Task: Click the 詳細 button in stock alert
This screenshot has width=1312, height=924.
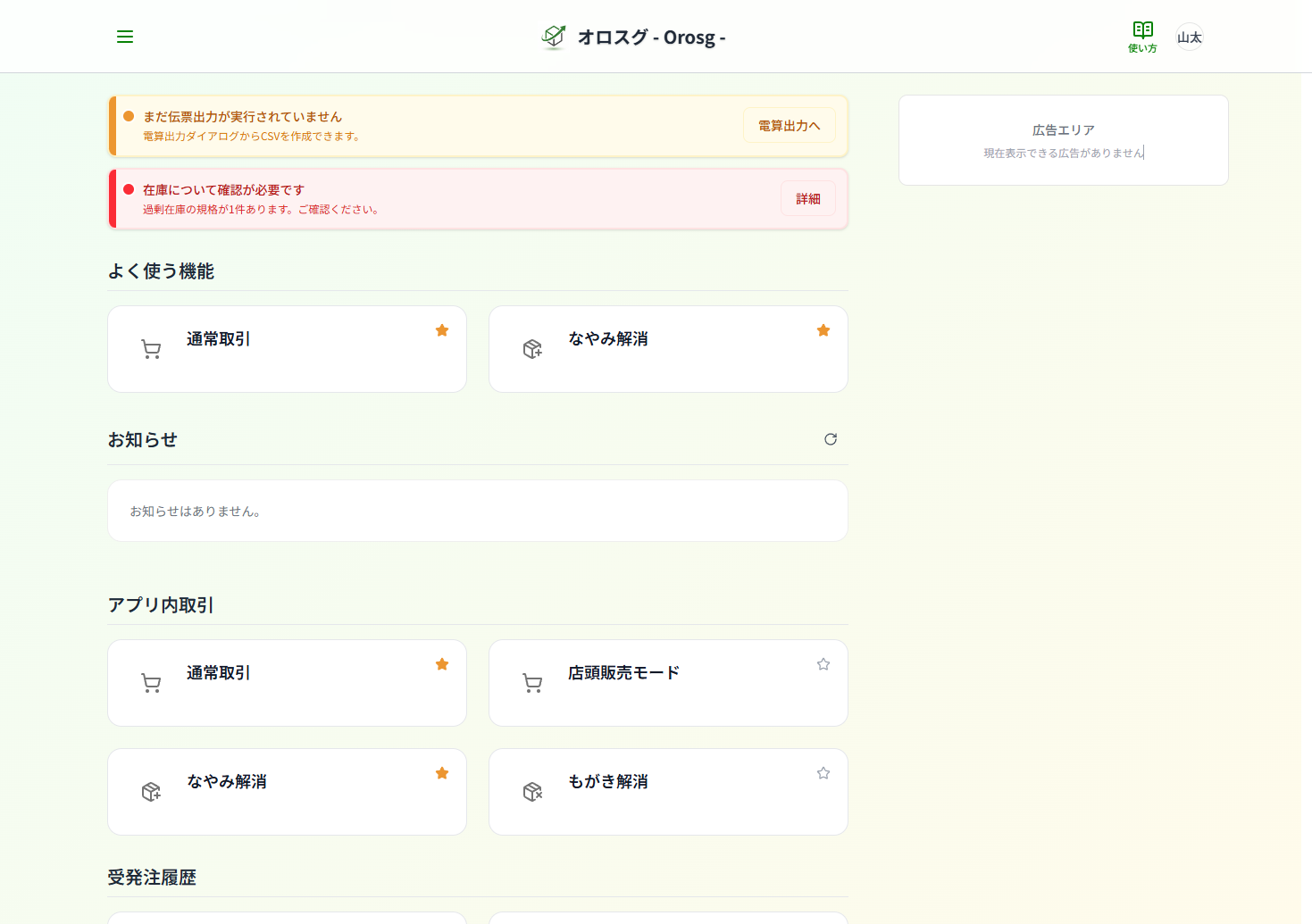Action: tap(807, 199)
